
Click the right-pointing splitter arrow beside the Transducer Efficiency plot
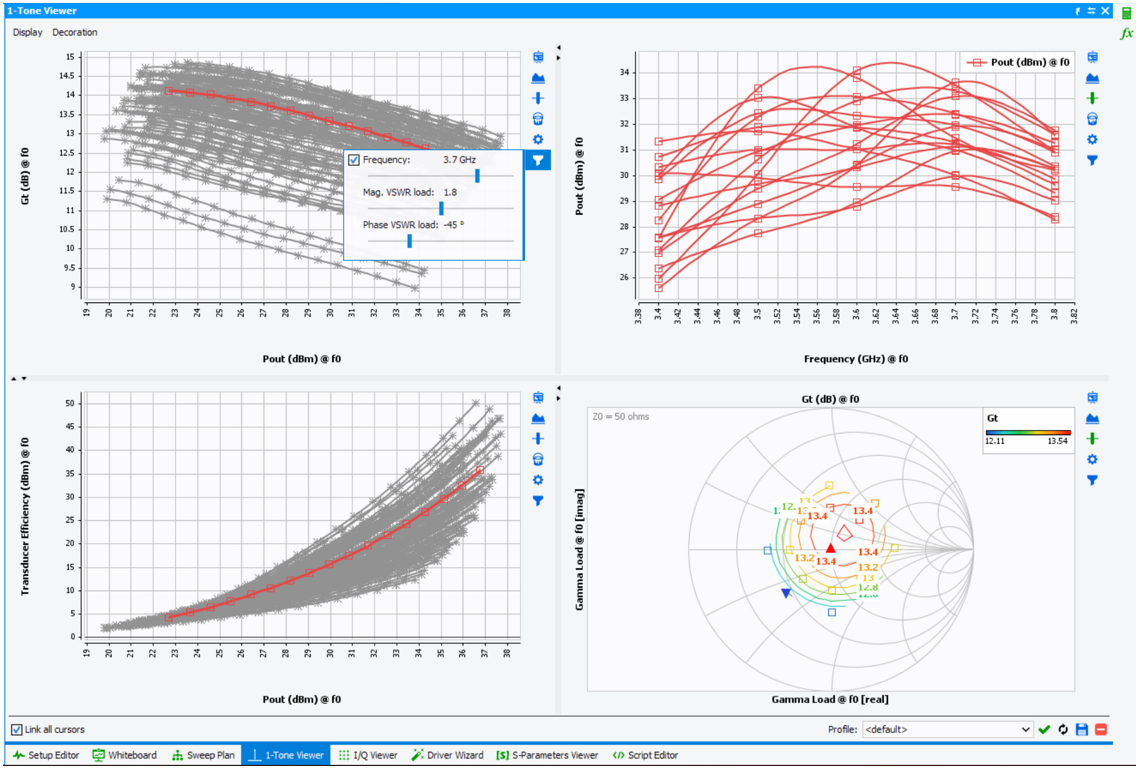click(559, 397)
